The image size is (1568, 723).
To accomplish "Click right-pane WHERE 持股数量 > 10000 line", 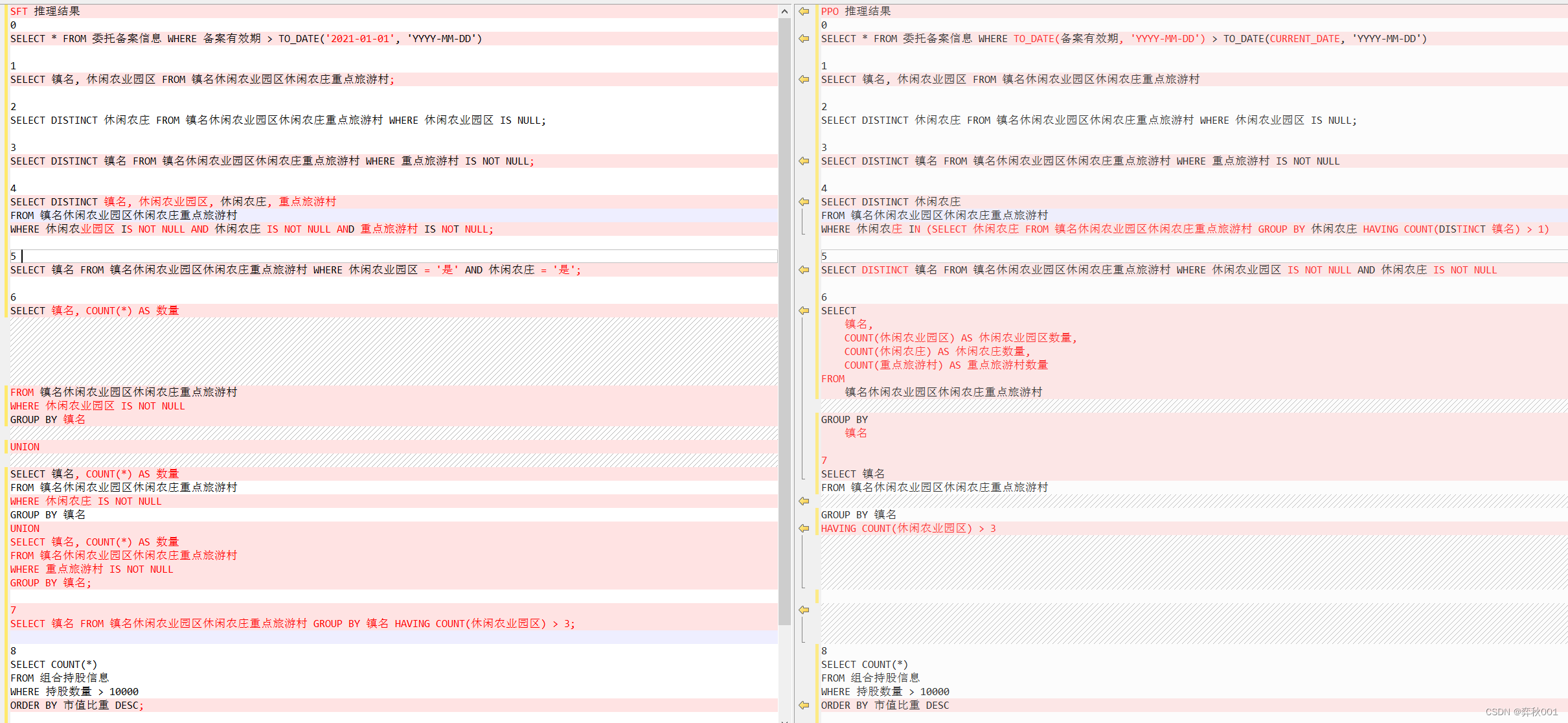I will click(x=885, y=691).
